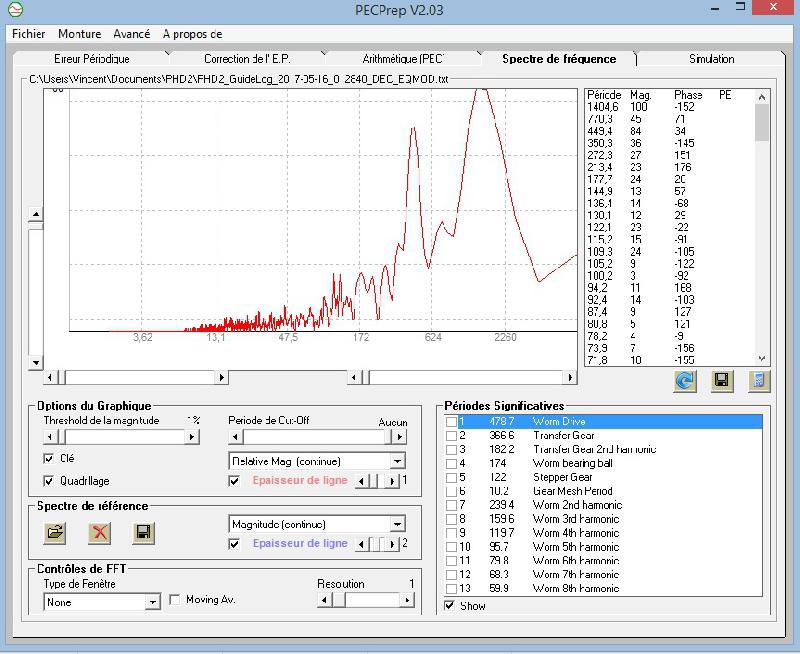This screenshot has height=654, width=800.
Task: Open the Relative Mag (continue) dropdown
Action: 397,461
